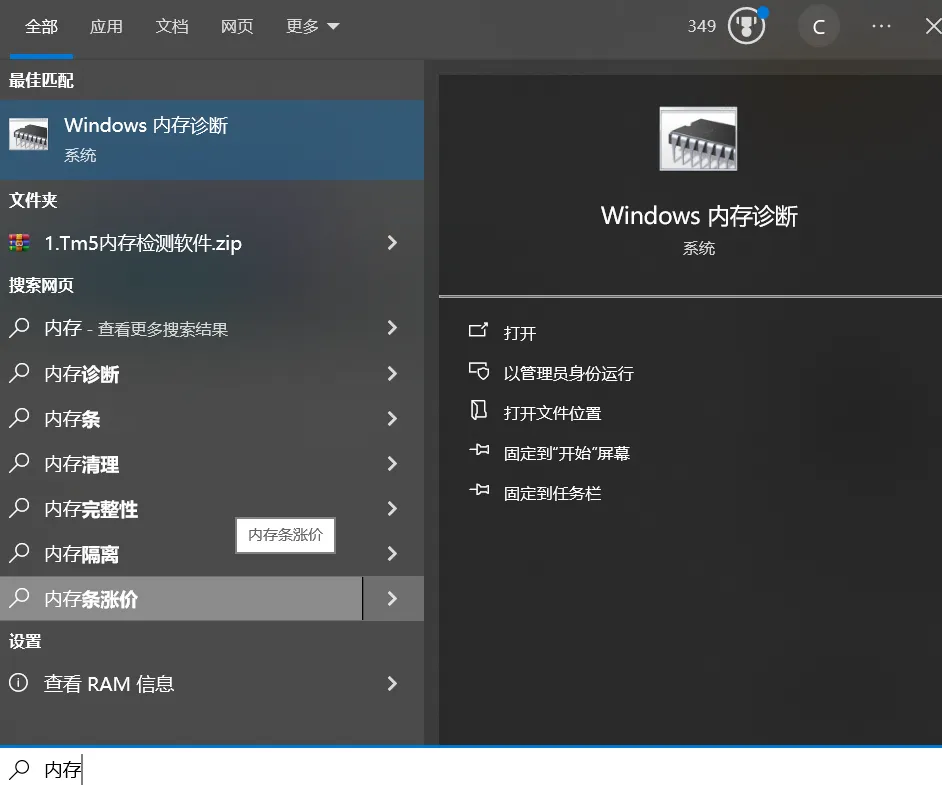This screenshot has width=942, height=785.
Task: Switch to the 文档 tab
Action: (x=172, y=26)
